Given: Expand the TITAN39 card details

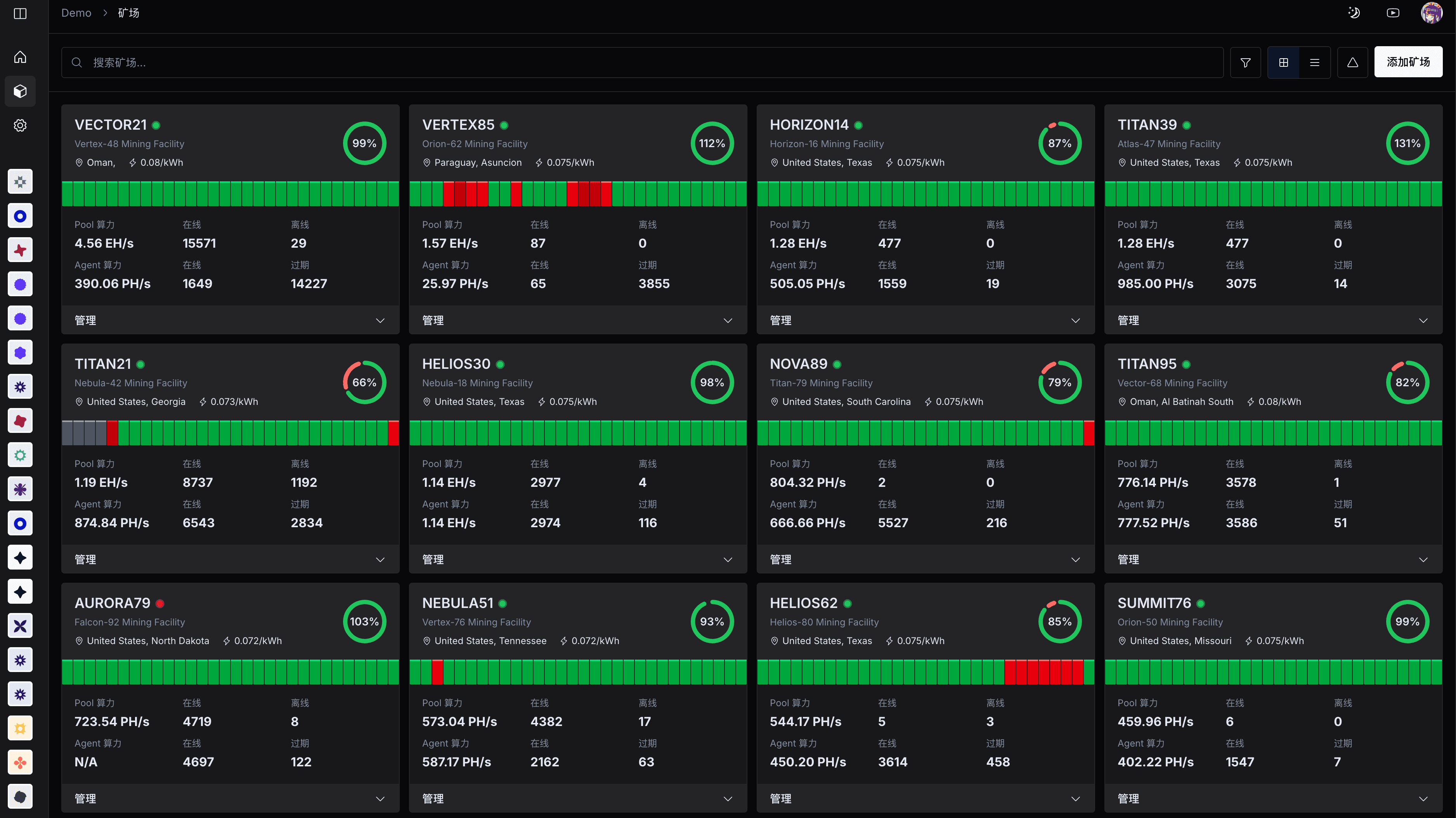Looking at the screenshot, I should [1423, 321].
